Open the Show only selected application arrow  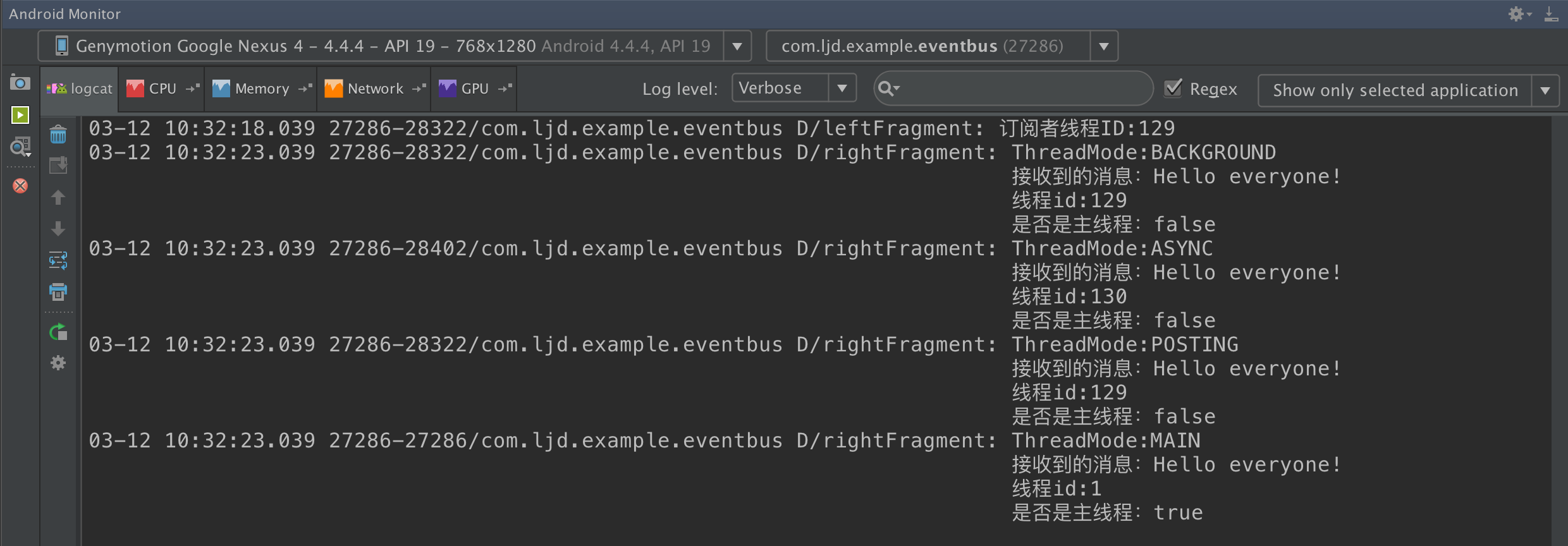click(1545, 90)
